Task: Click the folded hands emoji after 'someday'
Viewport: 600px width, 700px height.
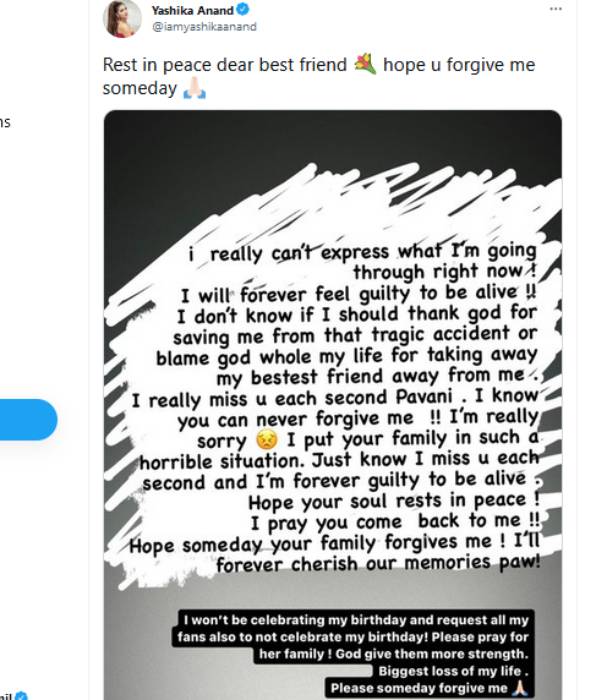Action: 194,89
